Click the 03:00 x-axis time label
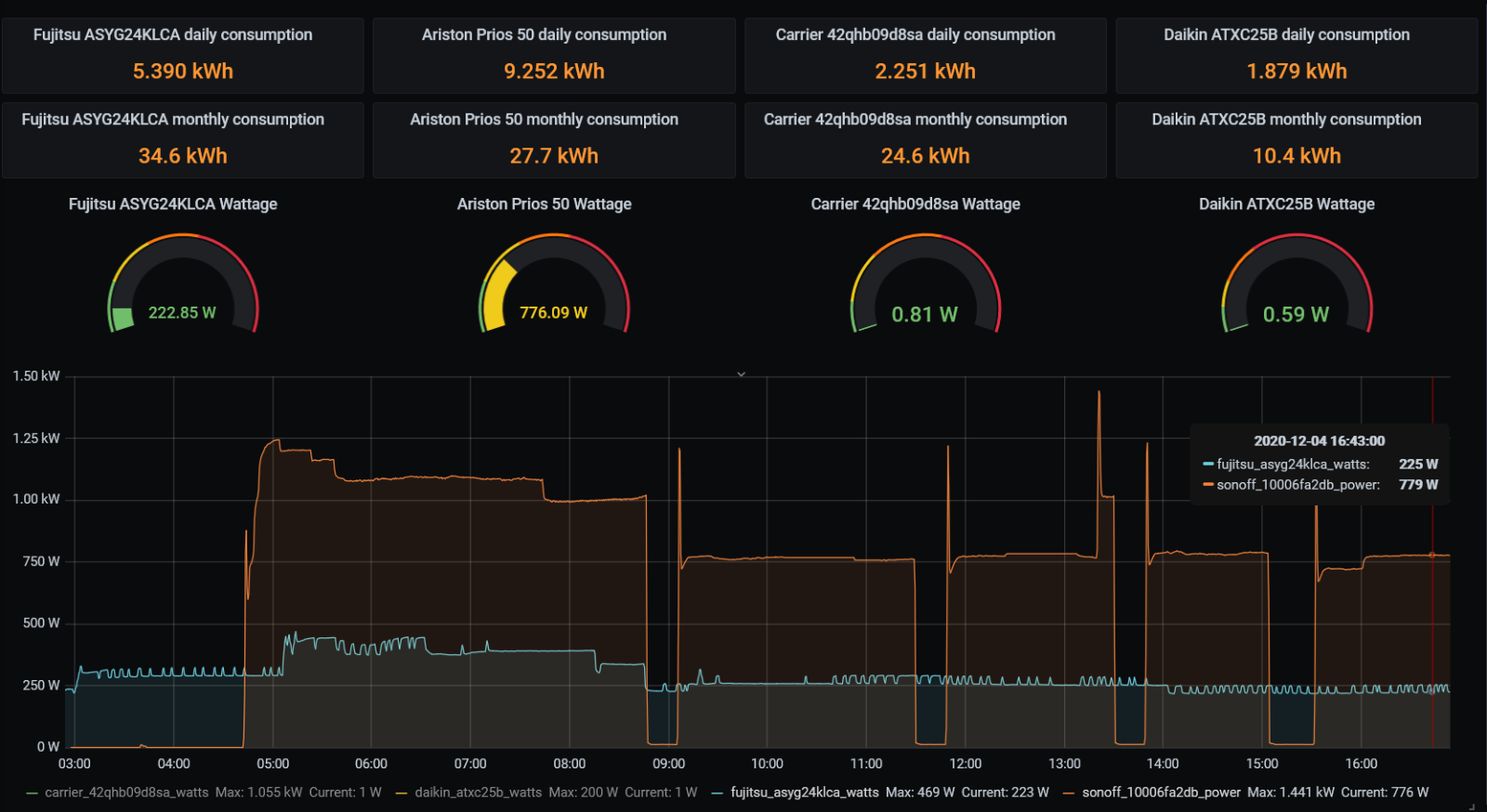1487x812 pixels. click(74, 764)
